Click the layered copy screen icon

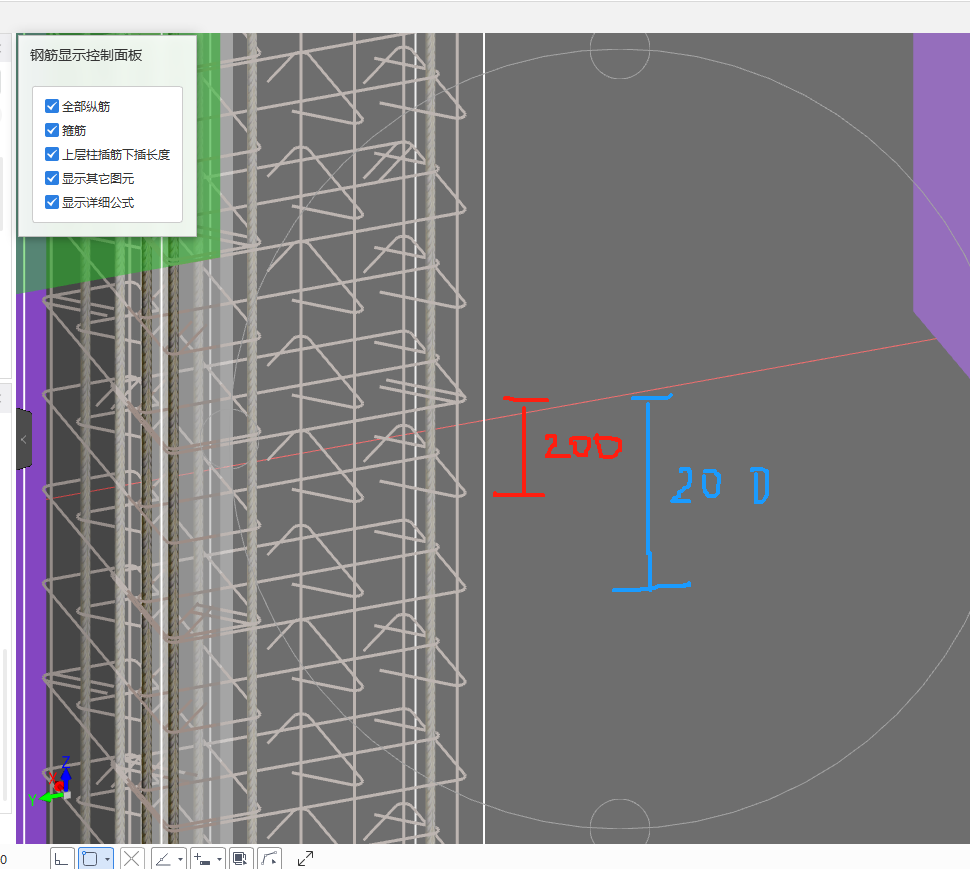(x=240, y=858)
